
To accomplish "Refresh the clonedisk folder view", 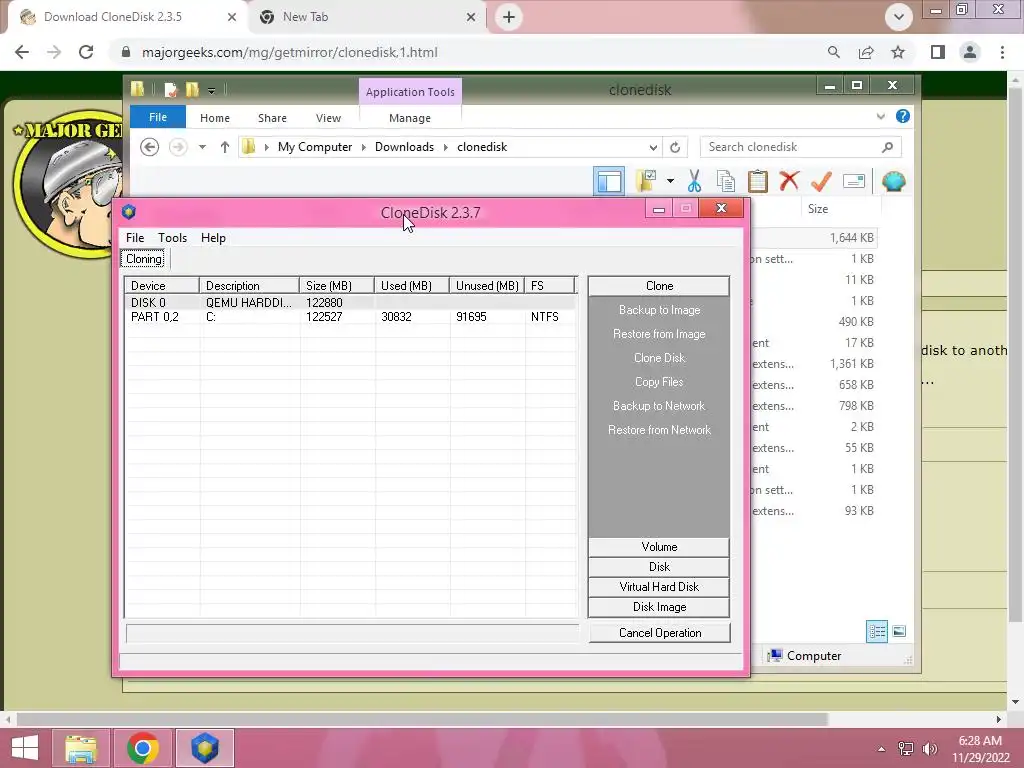I will tap(675, 147).
